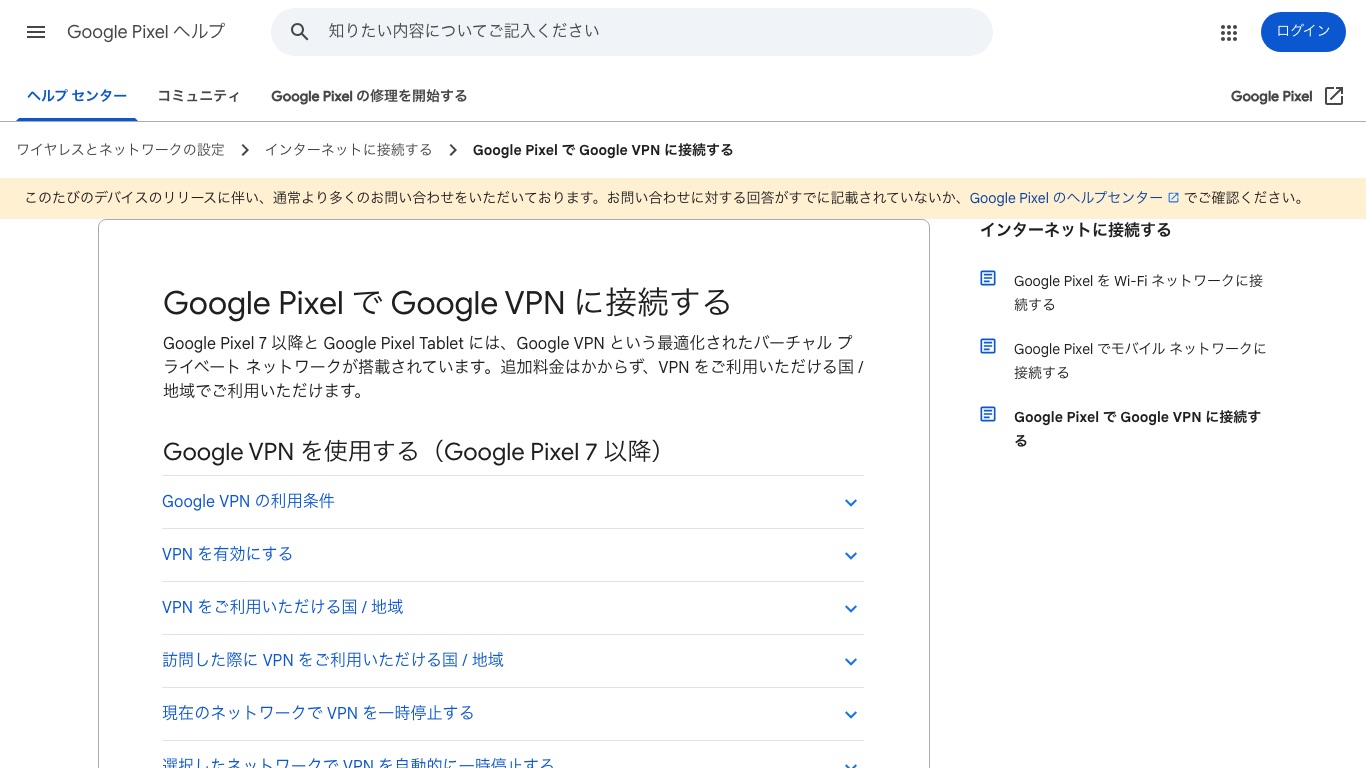This screenshot has height=768, width=1366.
Task: Expand the Google VPN の利用条件 section
Action: [512, 502]
